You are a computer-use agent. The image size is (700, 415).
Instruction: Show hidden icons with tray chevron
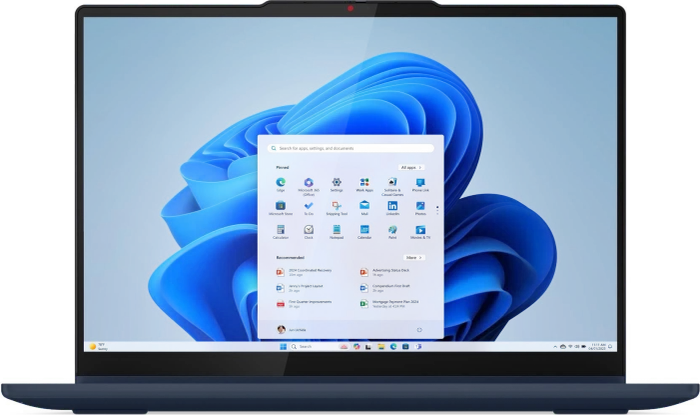[555, 346]
